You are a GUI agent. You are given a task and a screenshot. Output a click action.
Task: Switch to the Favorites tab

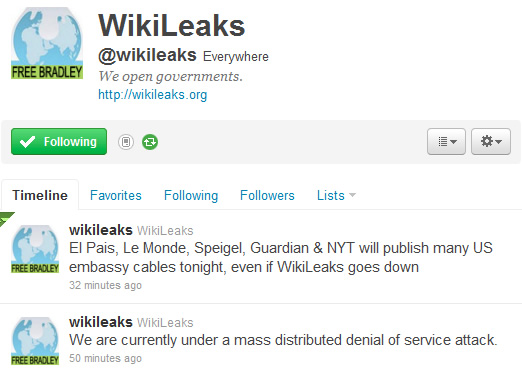(116, 195)
